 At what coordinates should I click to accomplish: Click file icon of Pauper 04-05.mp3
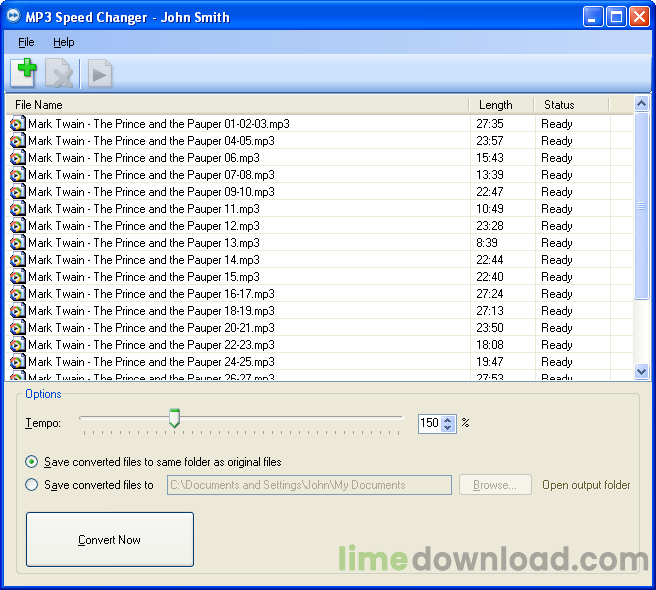point(17,141)
